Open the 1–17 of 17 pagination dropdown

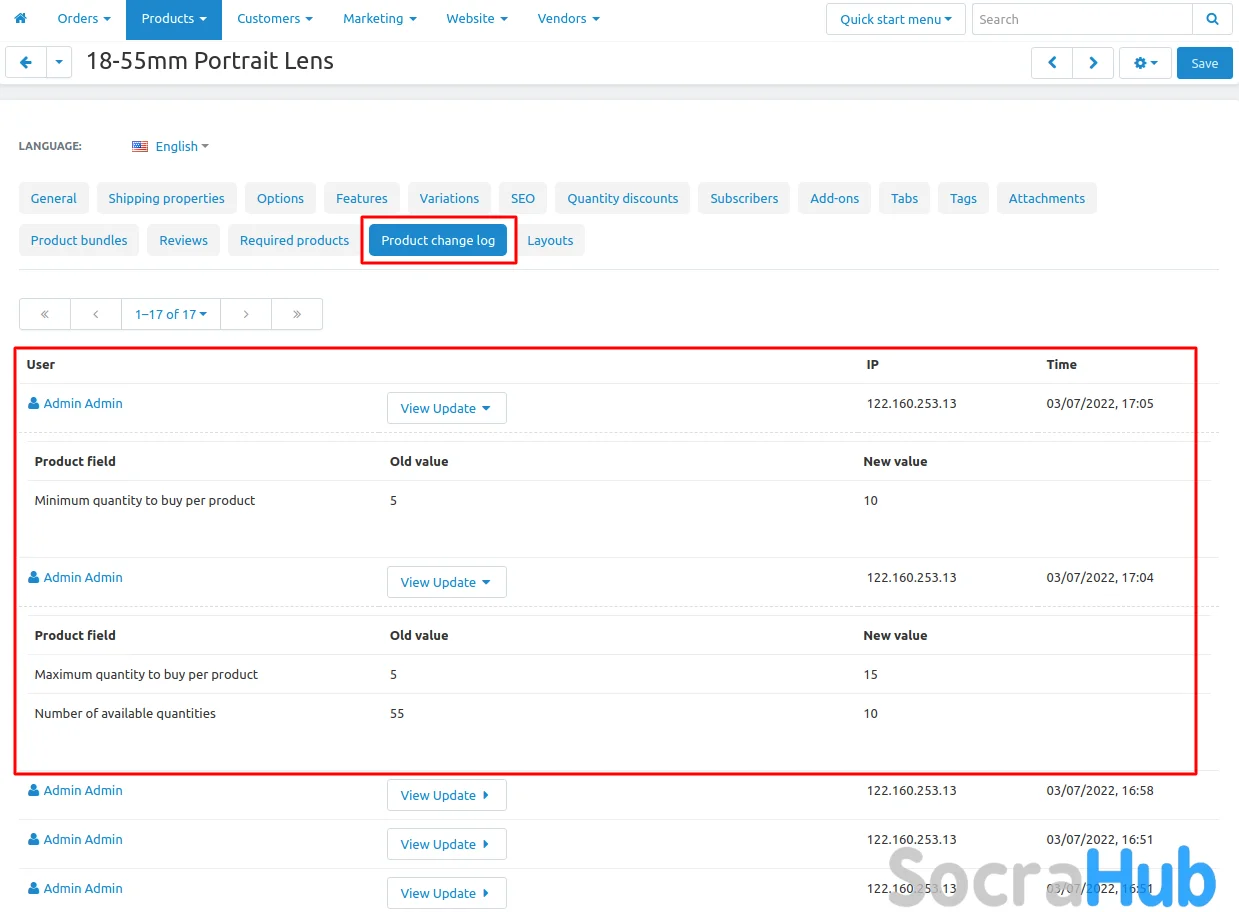[171, 314]
